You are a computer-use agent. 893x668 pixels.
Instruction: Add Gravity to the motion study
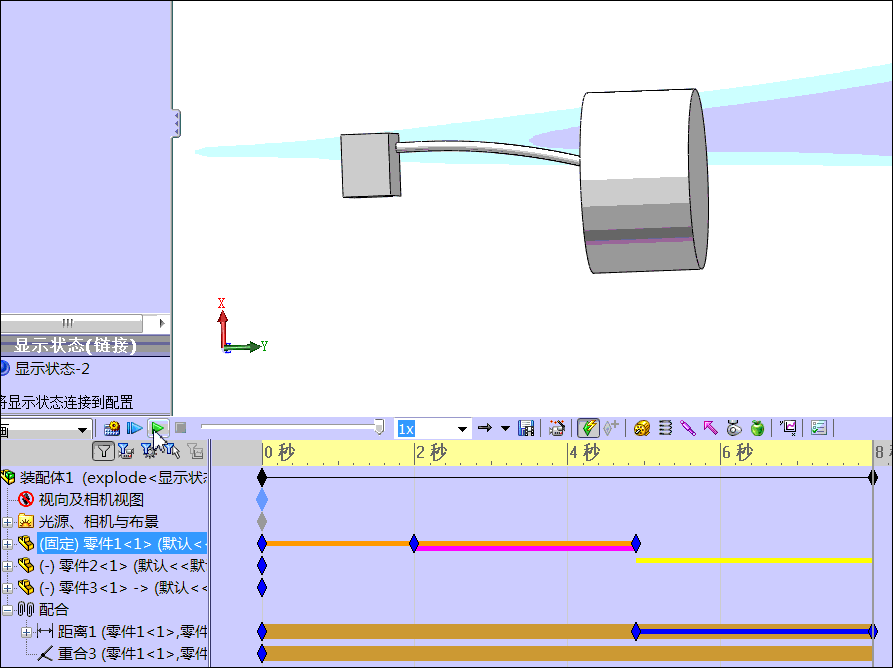[756, 428]
